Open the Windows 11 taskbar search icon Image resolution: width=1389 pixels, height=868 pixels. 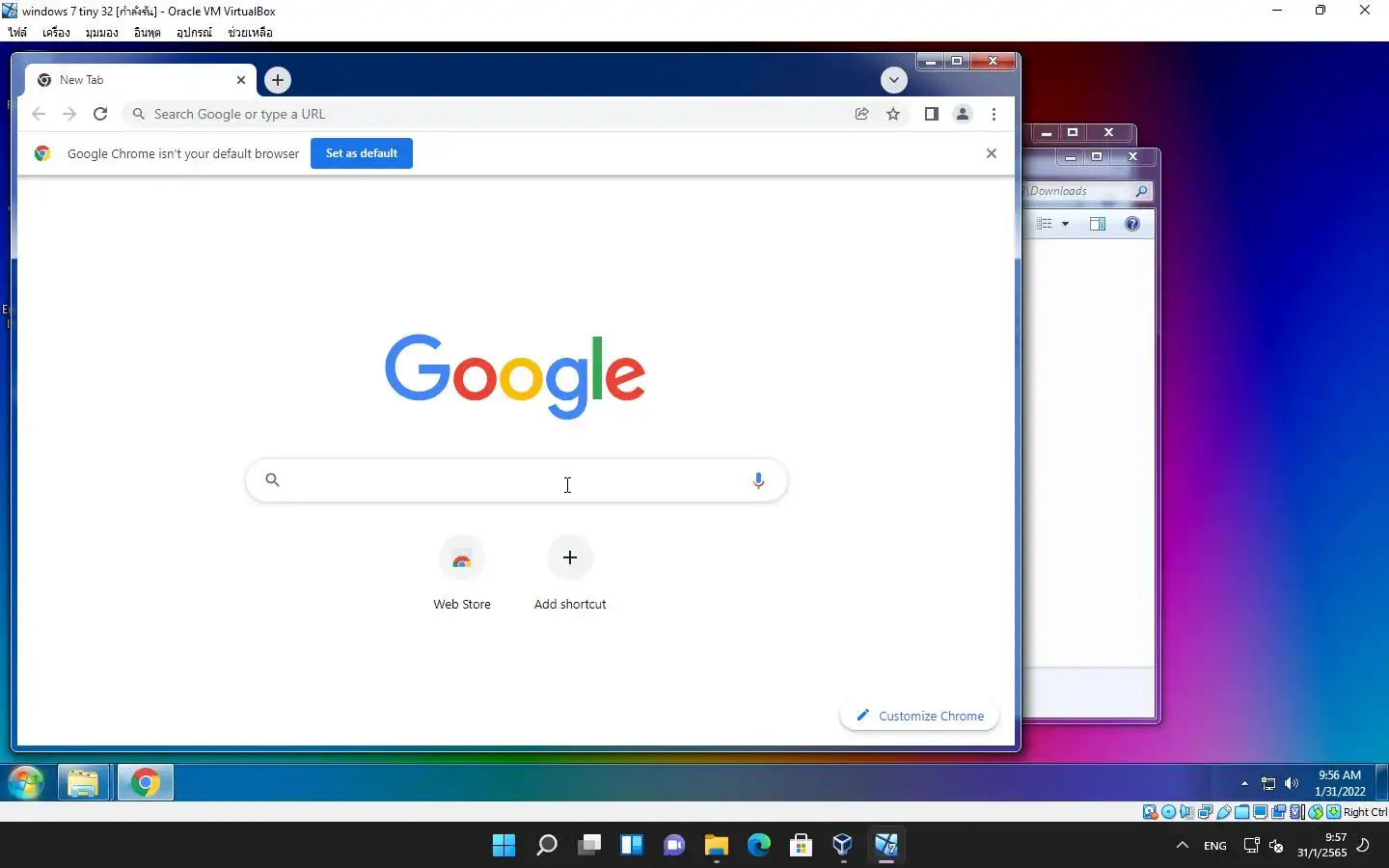[546, 846]
